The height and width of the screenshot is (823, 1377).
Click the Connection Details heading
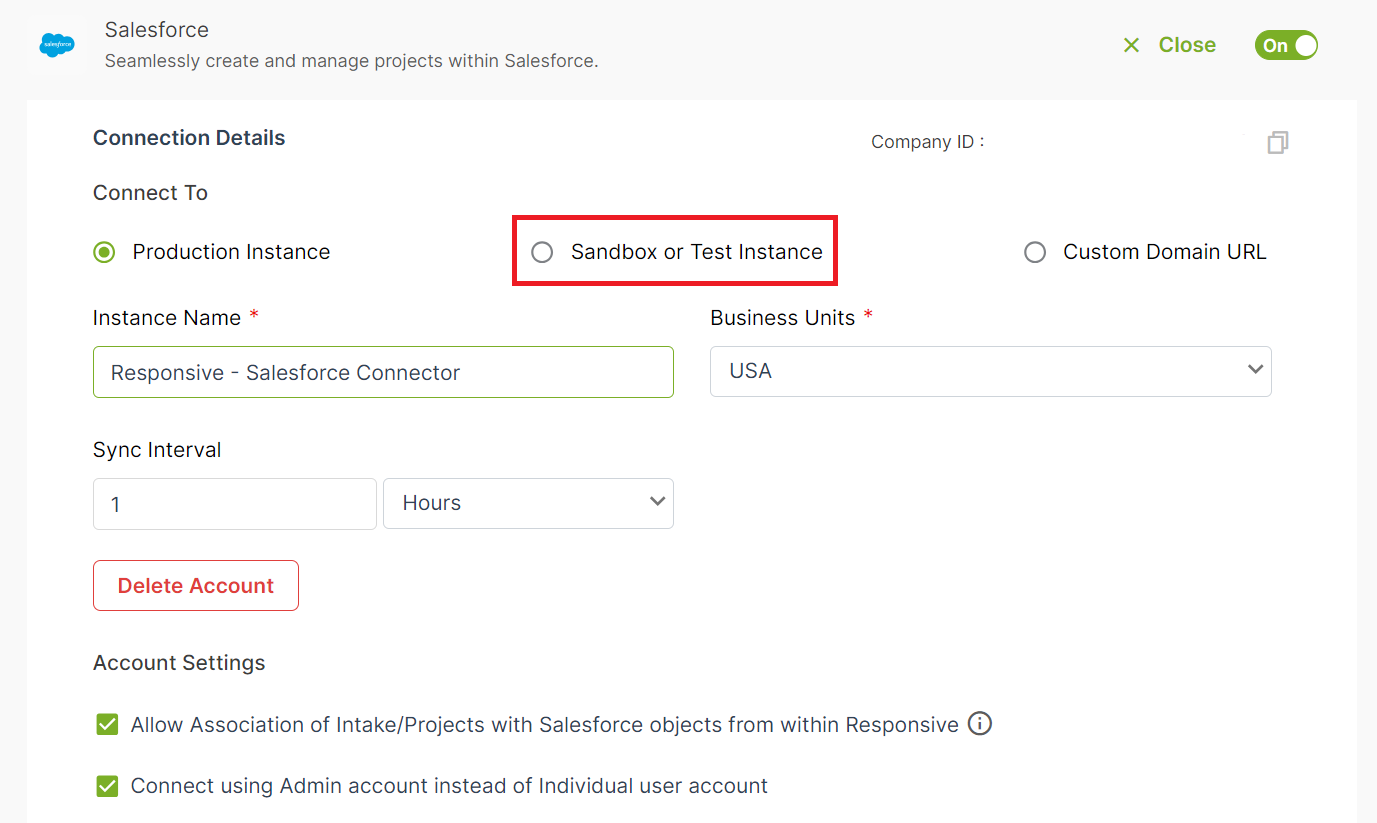189,138
